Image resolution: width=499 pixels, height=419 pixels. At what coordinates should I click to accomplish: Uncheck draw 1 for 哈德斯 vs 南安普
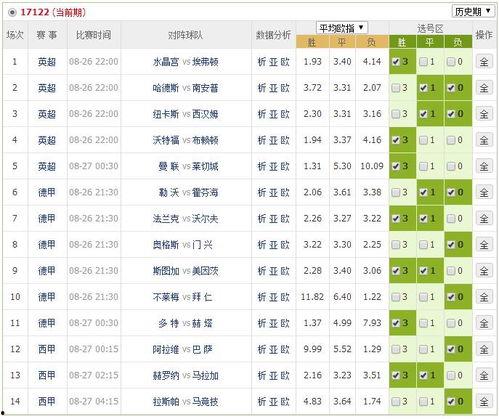423,88
